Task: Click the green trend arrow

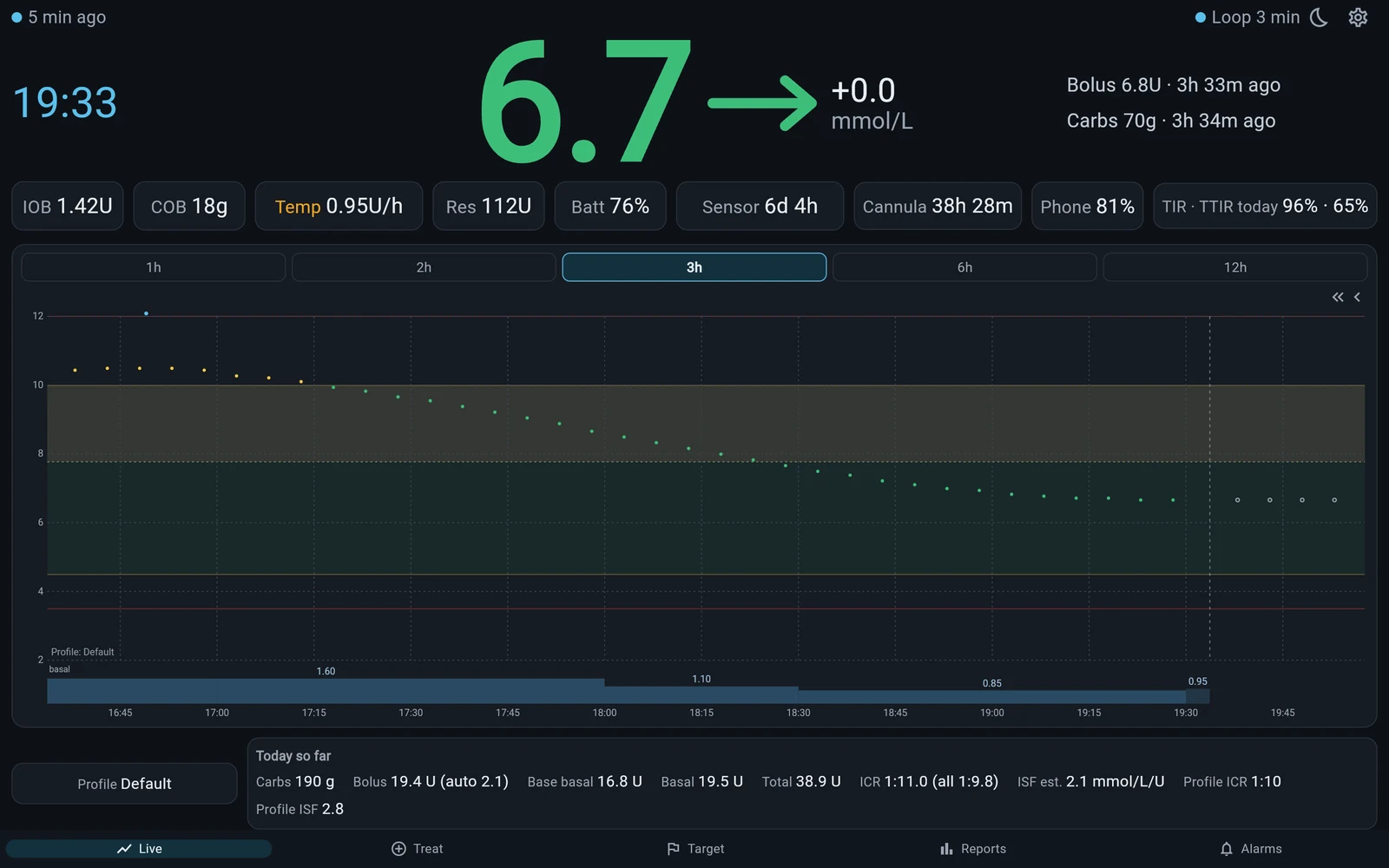Action: (762, 103)
